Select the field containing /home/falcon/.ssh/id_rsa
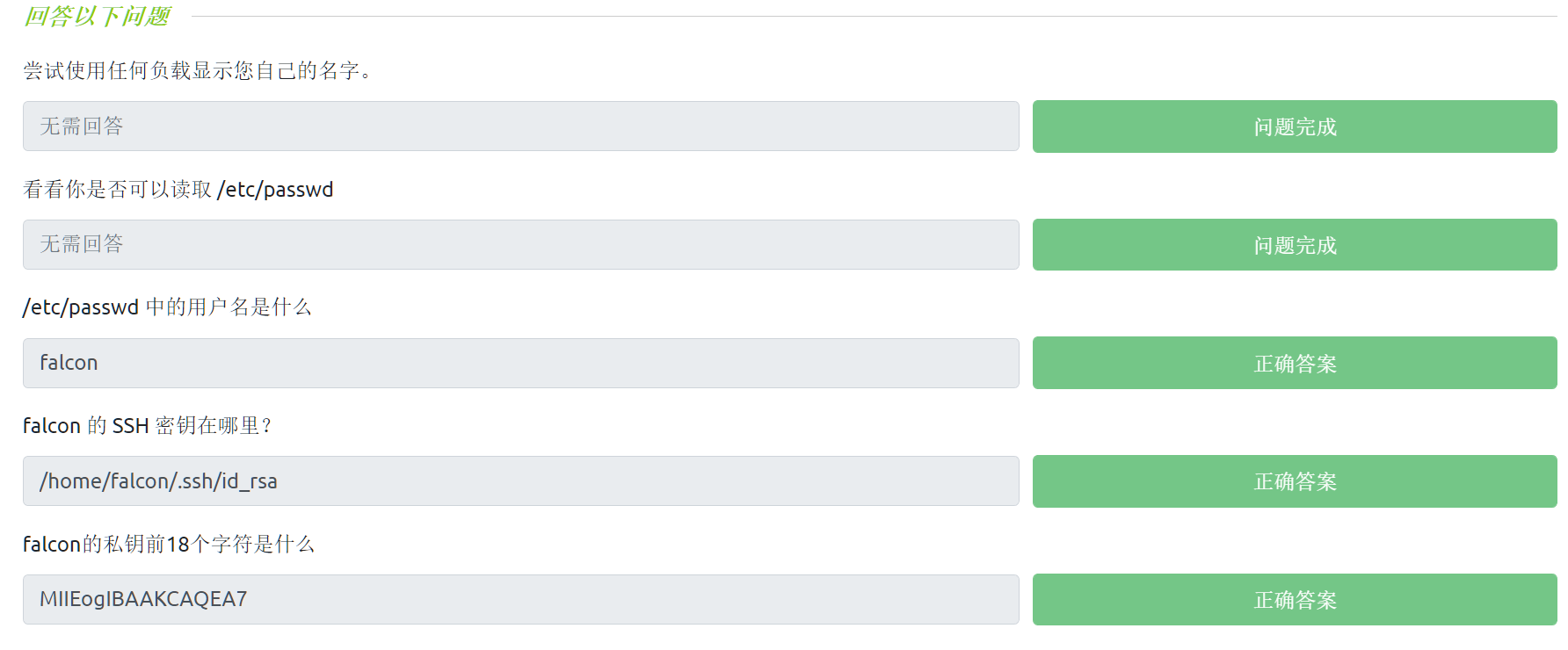 pos(520,481)
